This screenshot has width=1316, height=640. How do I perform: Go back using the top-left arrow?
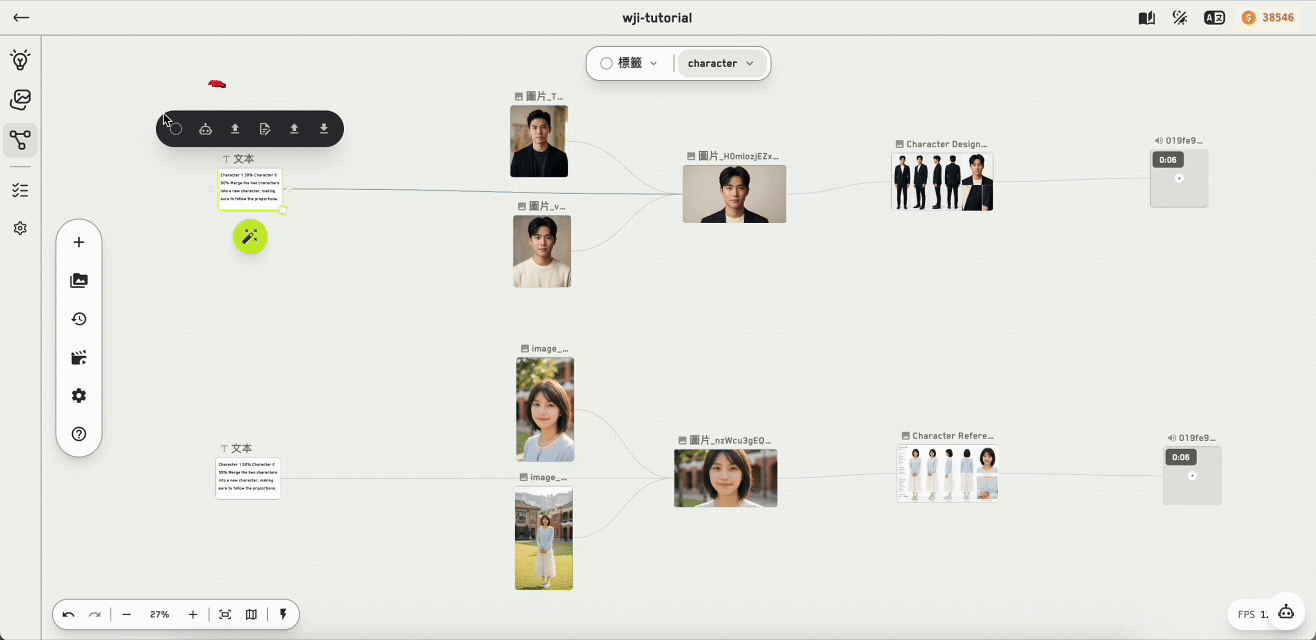click(x=21, y=18)
